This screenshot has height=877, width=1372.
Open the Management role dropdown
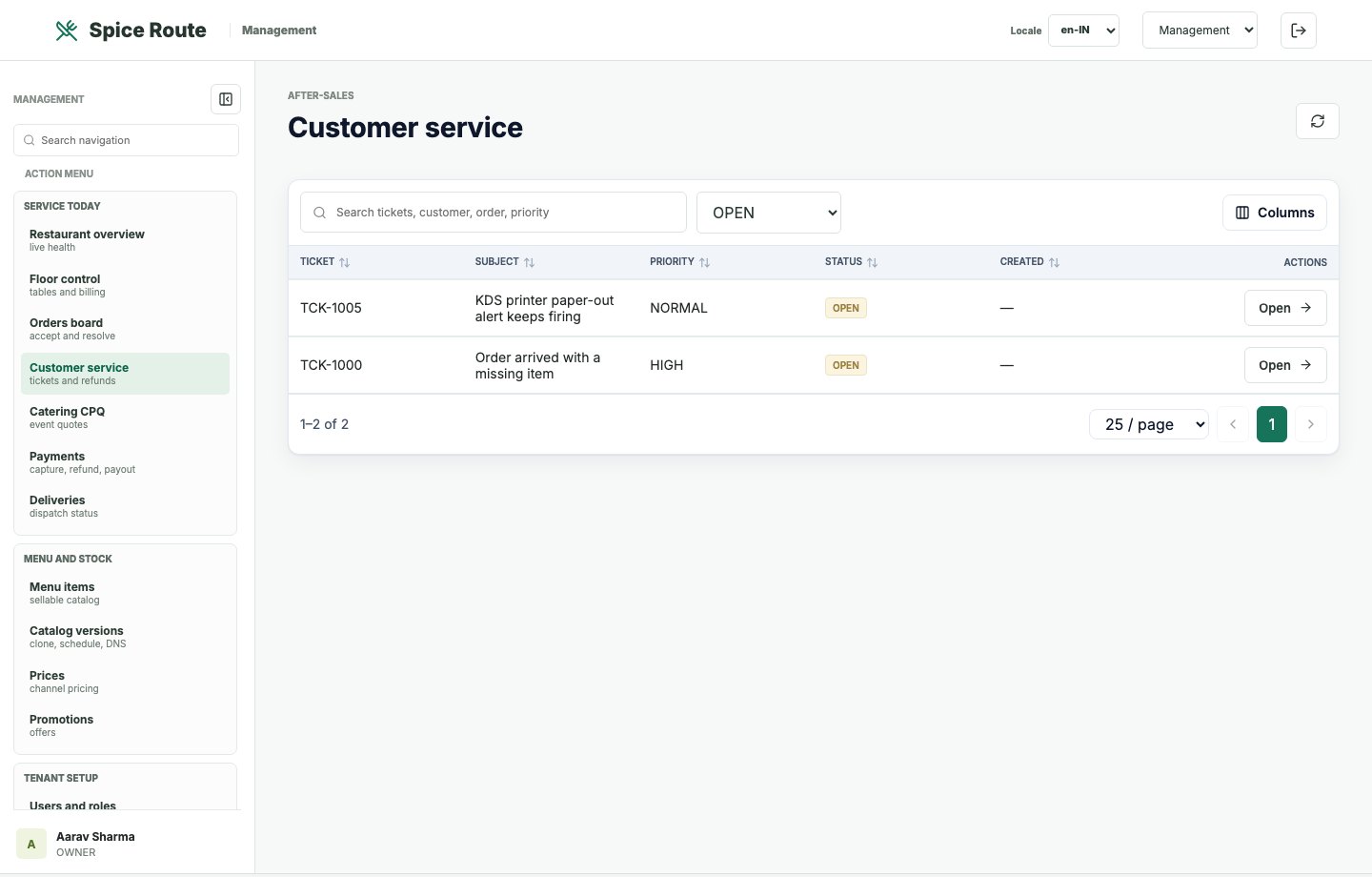tap(1200, 31)
